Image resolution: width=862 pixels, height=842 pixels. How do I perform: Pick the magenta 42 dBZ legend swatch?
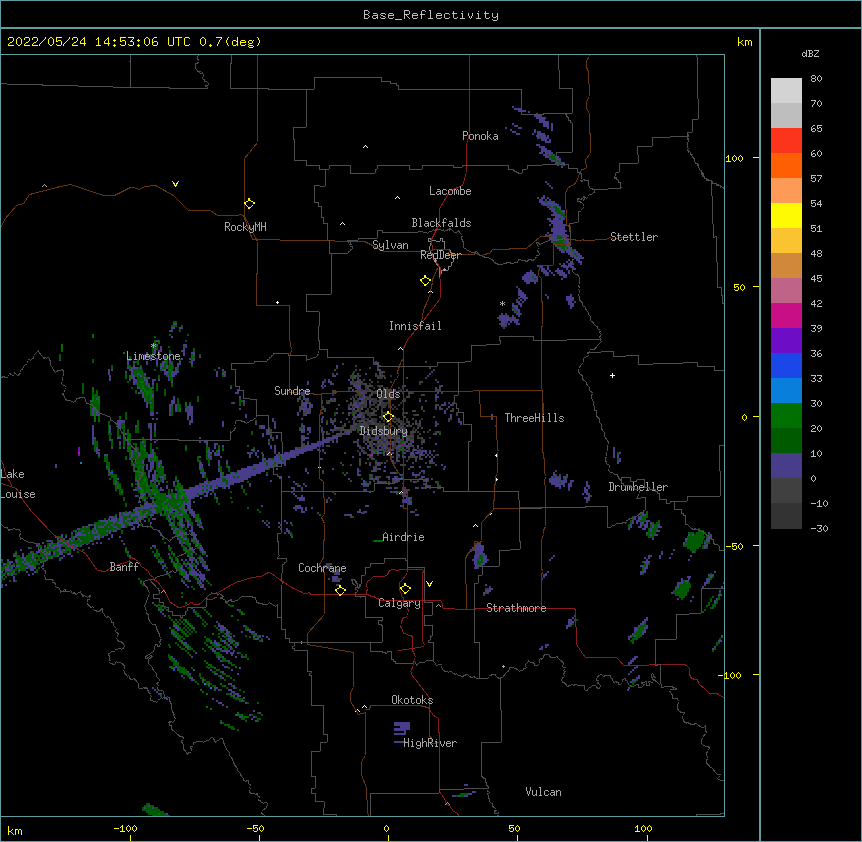pos(786,315)
